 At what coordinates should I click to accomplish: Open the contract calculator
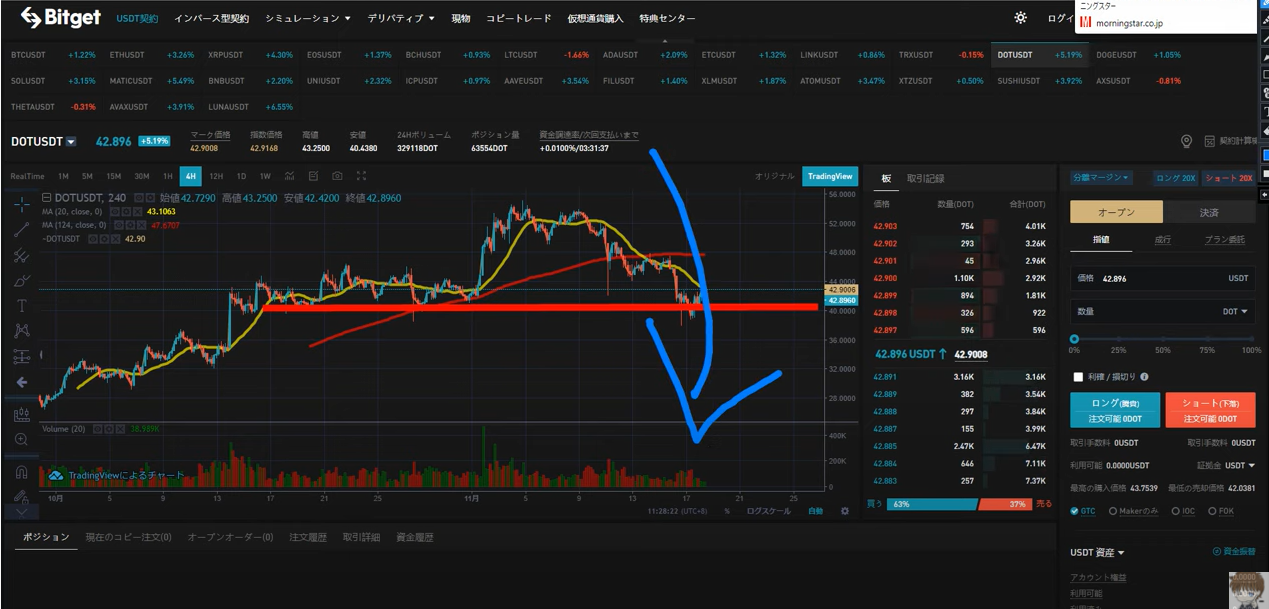(1232, 142)
